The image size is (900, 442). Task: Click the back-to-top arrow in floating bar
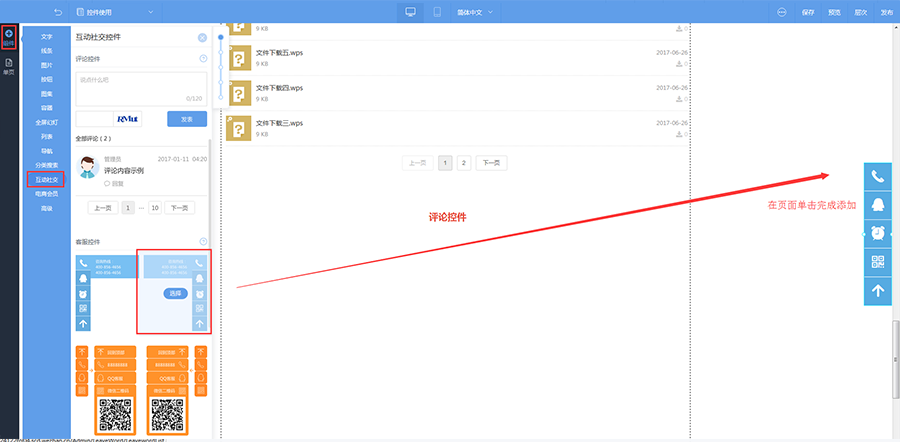point(878,291)
